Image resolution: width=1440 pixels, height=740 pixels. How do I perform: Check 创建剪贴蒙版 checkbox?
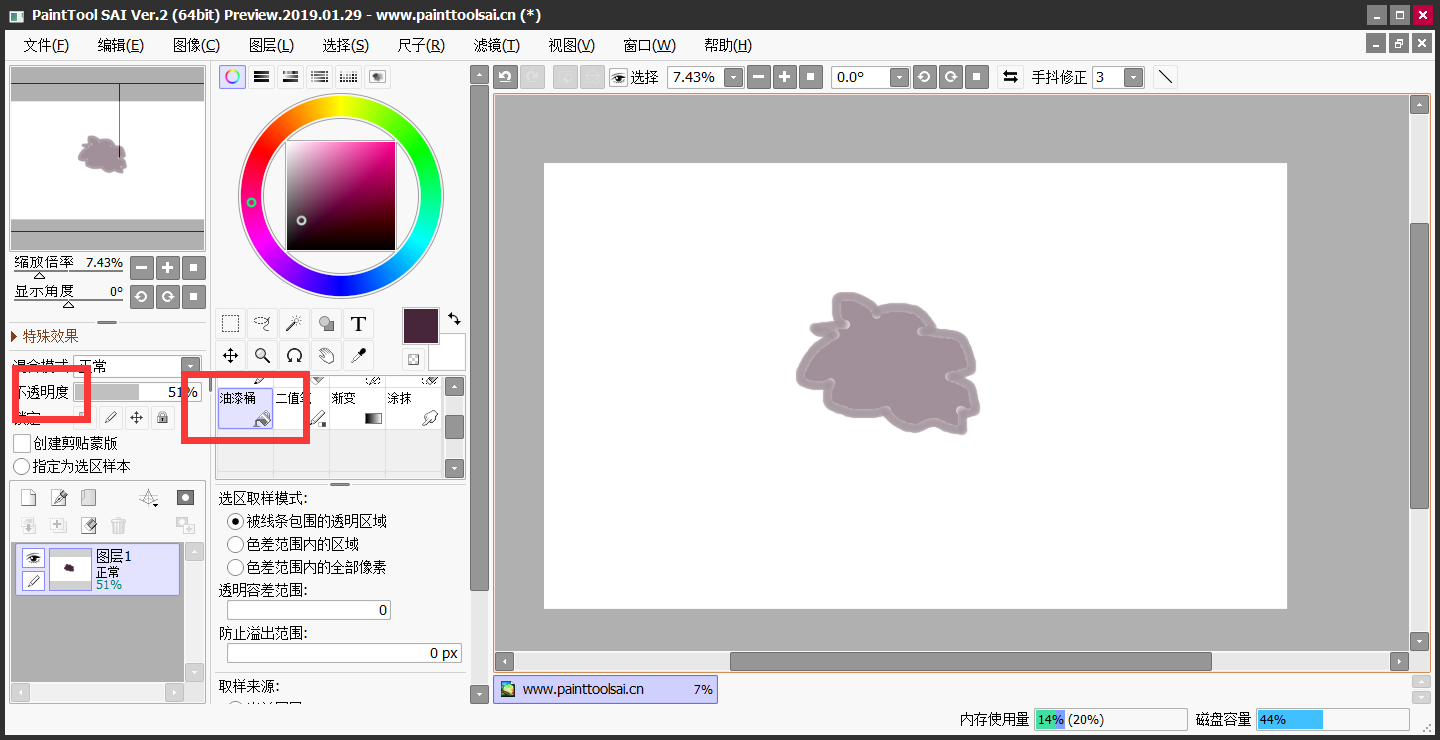pyautogui.click(x=21, y=443)
